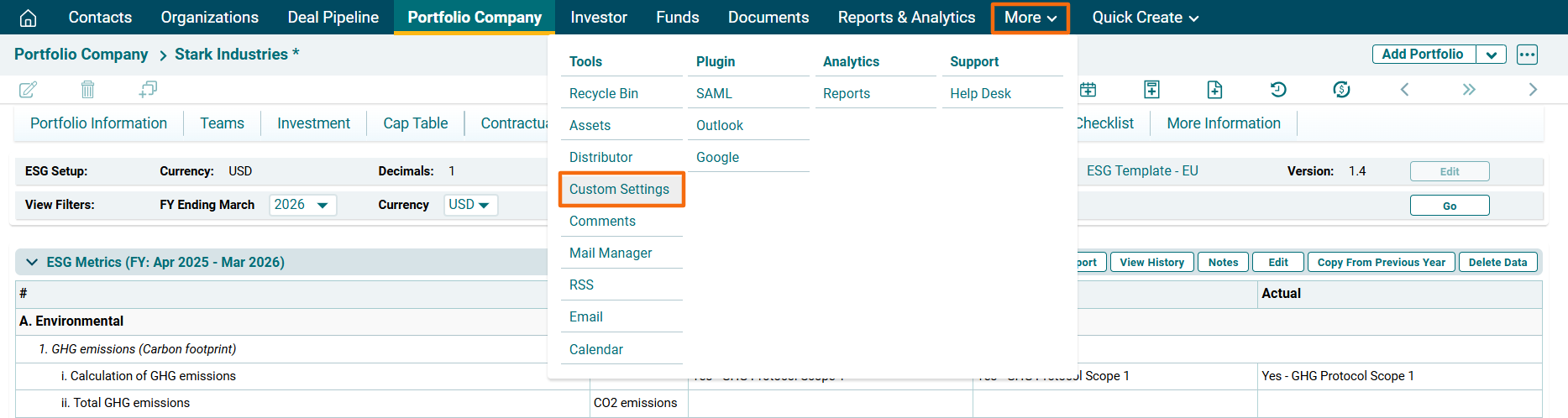Choose Recycle Bin in the More menu
Image resolution: width=1568 pixels, height=418 pixels.
pos(603,93)
